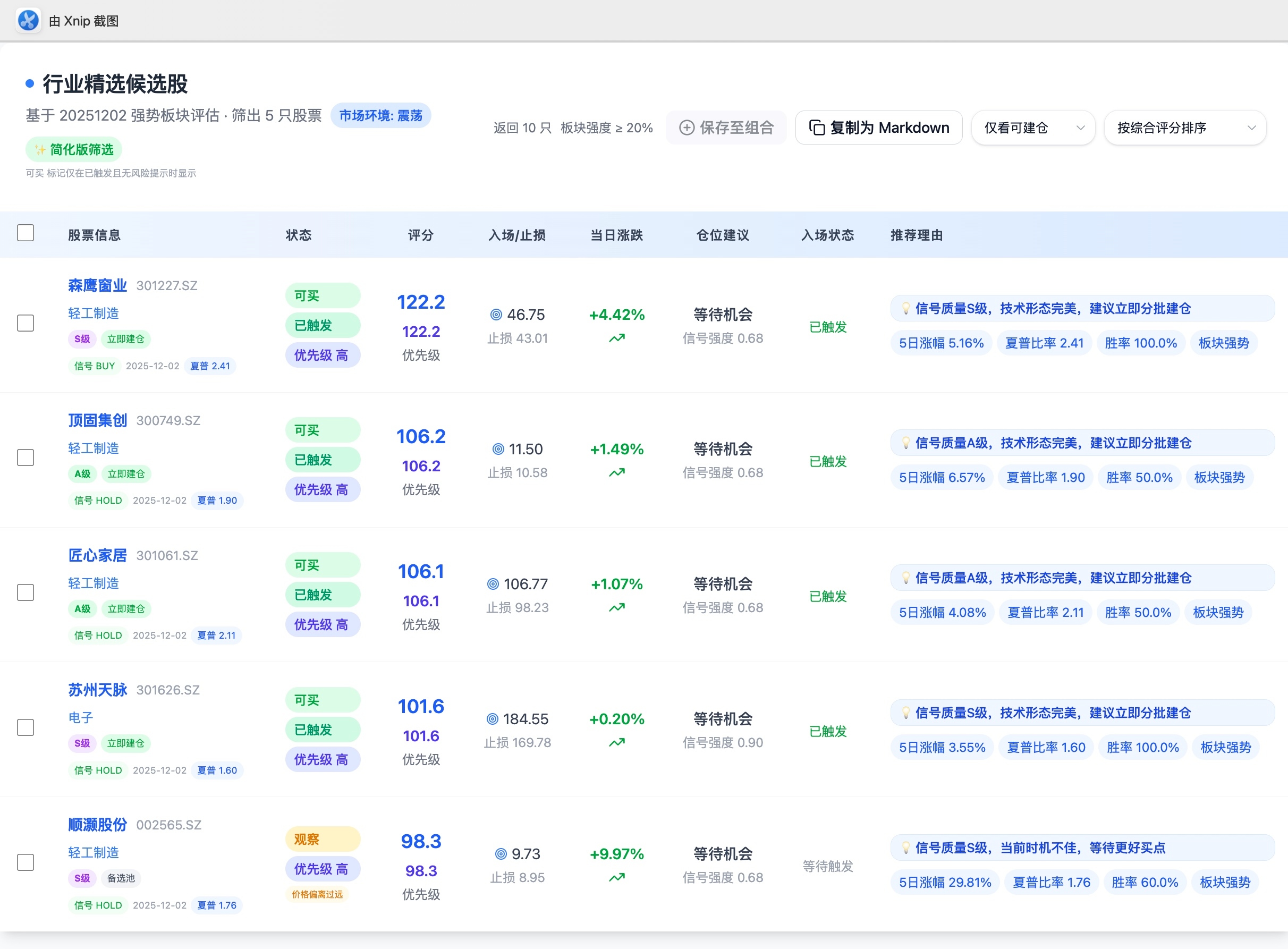Click target icon beside 184.55 entry price
This screenshot has width=1288, height=949.
[493, 719]
